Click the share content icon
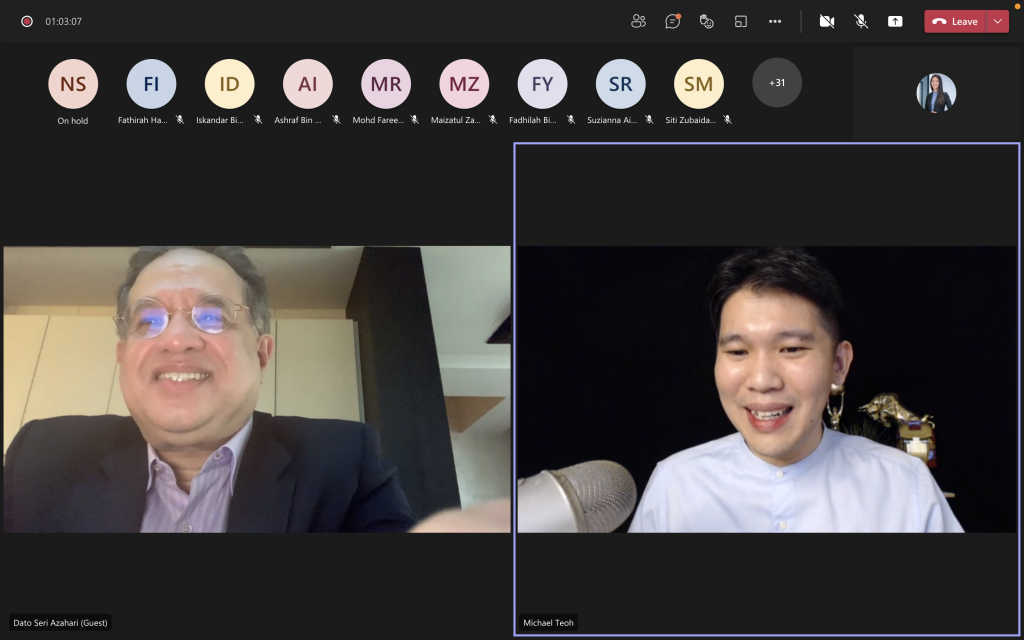 tap(895, 21)
